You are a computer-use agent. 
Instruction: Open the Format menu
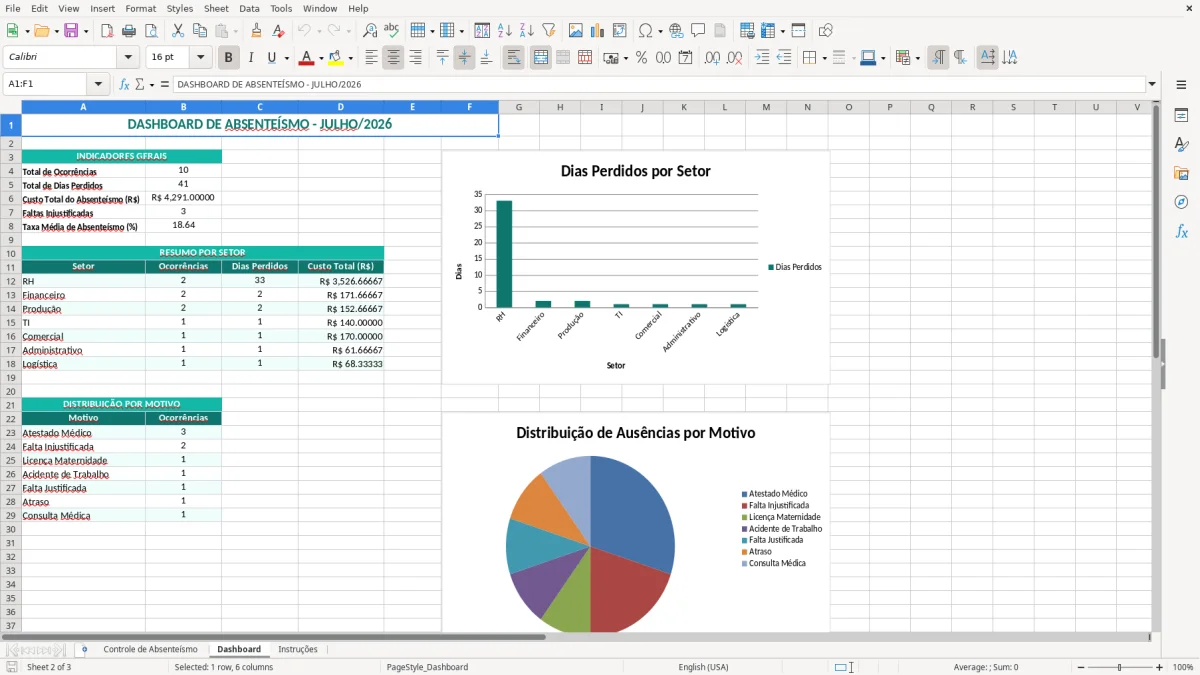point(140,8)
